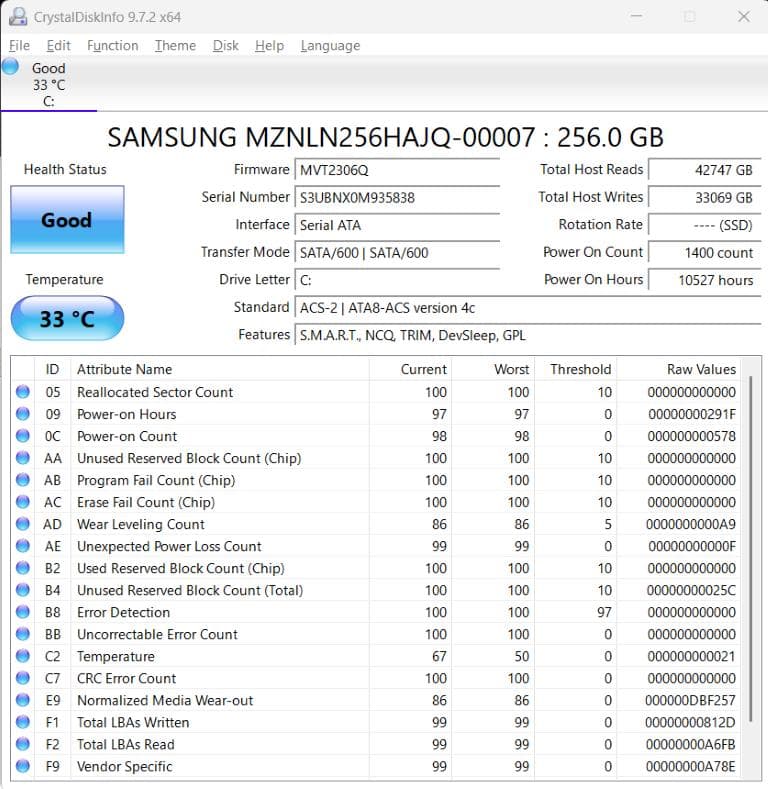Select the Error Detection attribute name

click(123, 612)
